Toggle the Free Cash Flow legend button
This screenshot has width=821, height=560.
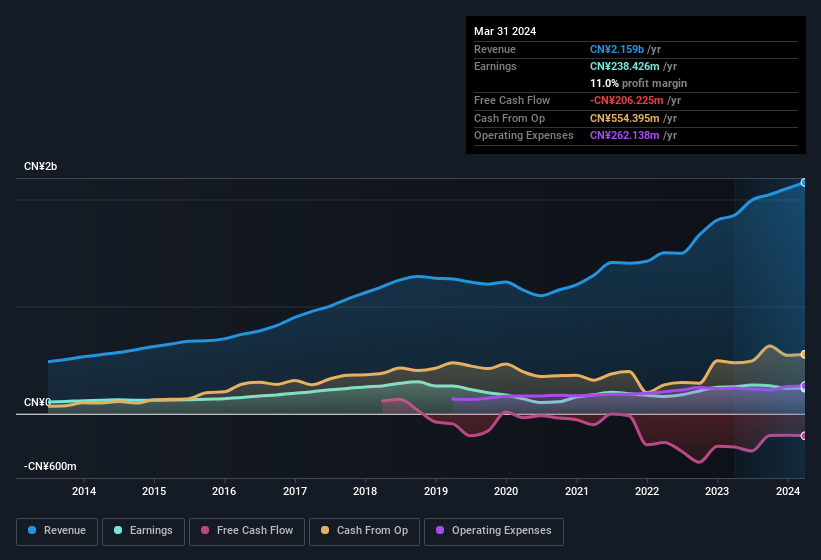click(x=247, y=531)
